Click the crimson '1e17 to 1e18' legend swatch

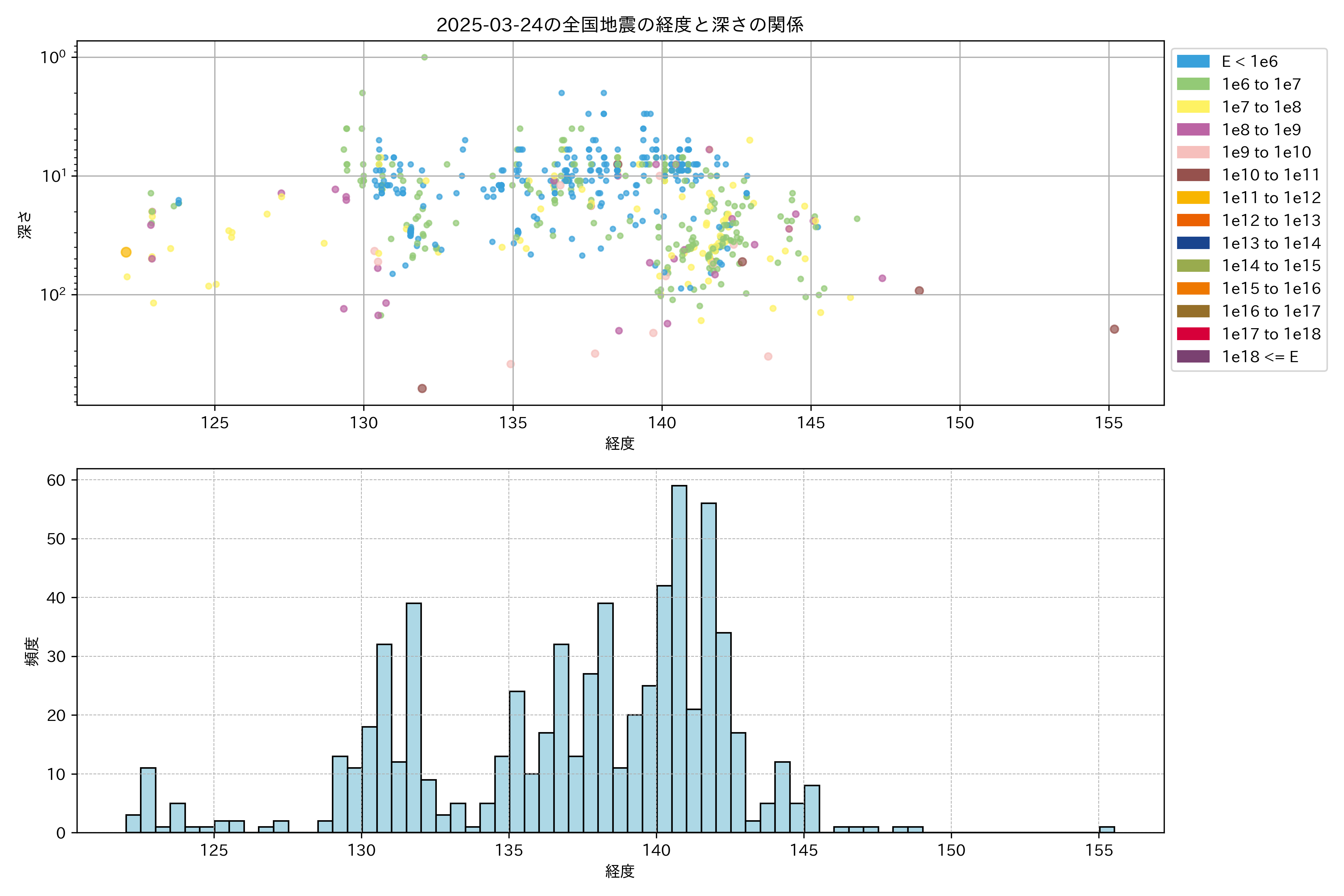click(1193, 334)
